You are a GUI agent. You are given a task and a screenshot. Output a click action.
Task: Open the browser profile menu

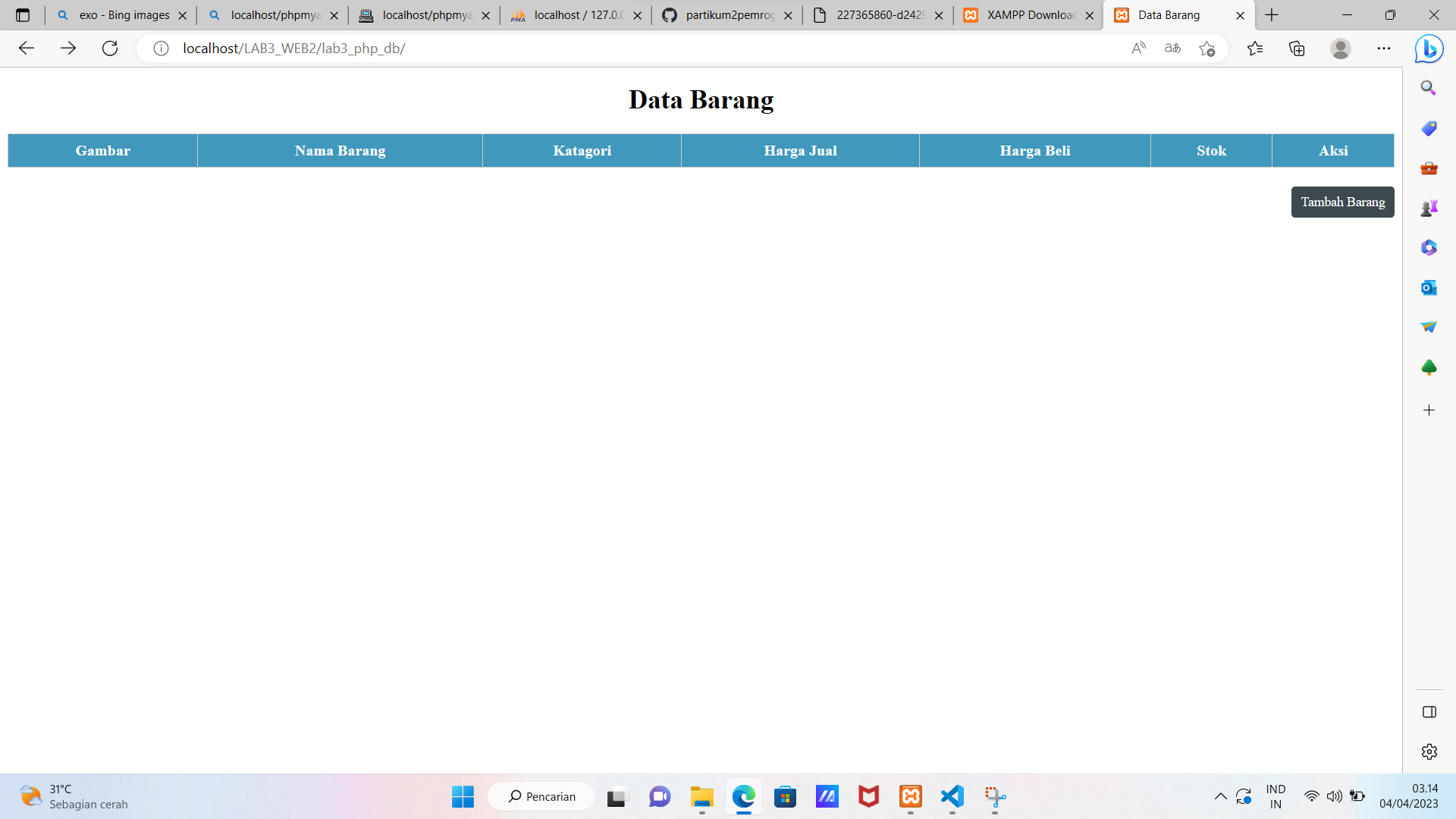pyautogui.click(x=1341, y=48)
